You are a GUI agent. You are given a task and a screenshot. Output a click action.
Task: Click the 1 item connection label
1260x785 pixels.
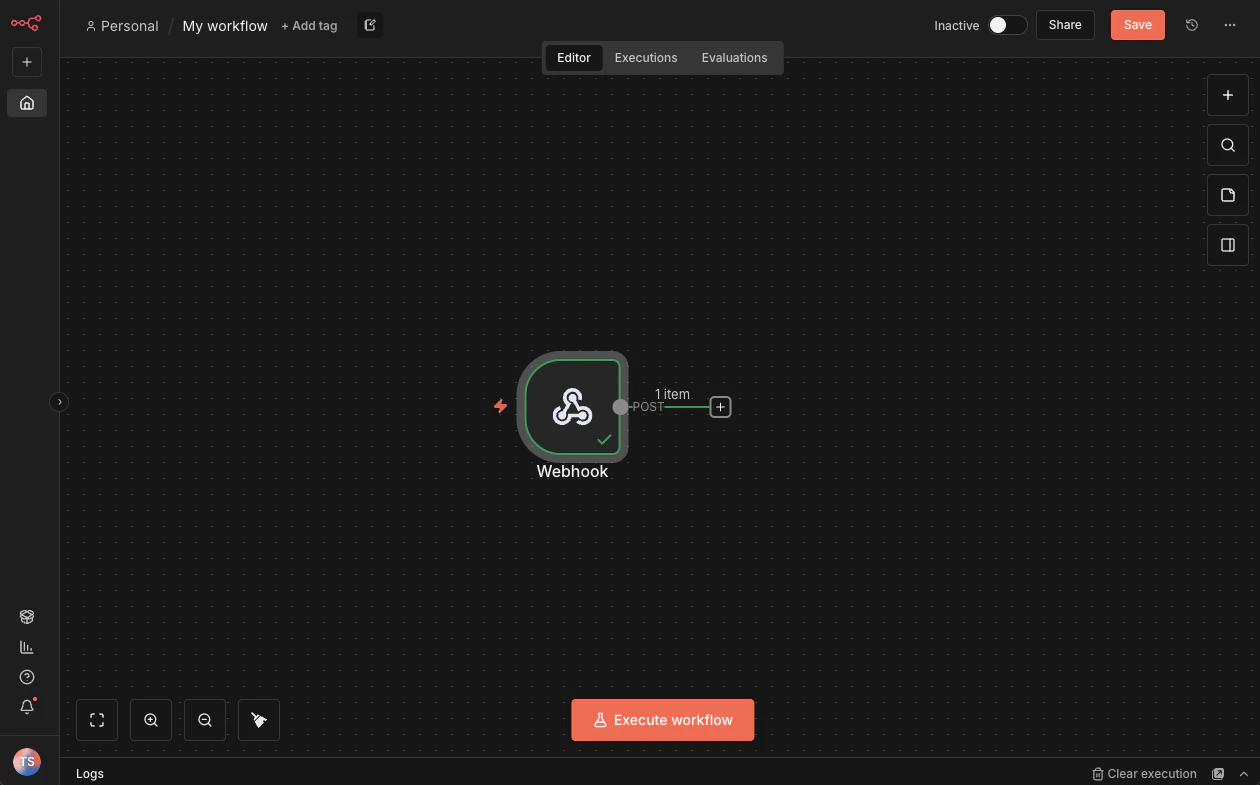click(672, 394)
